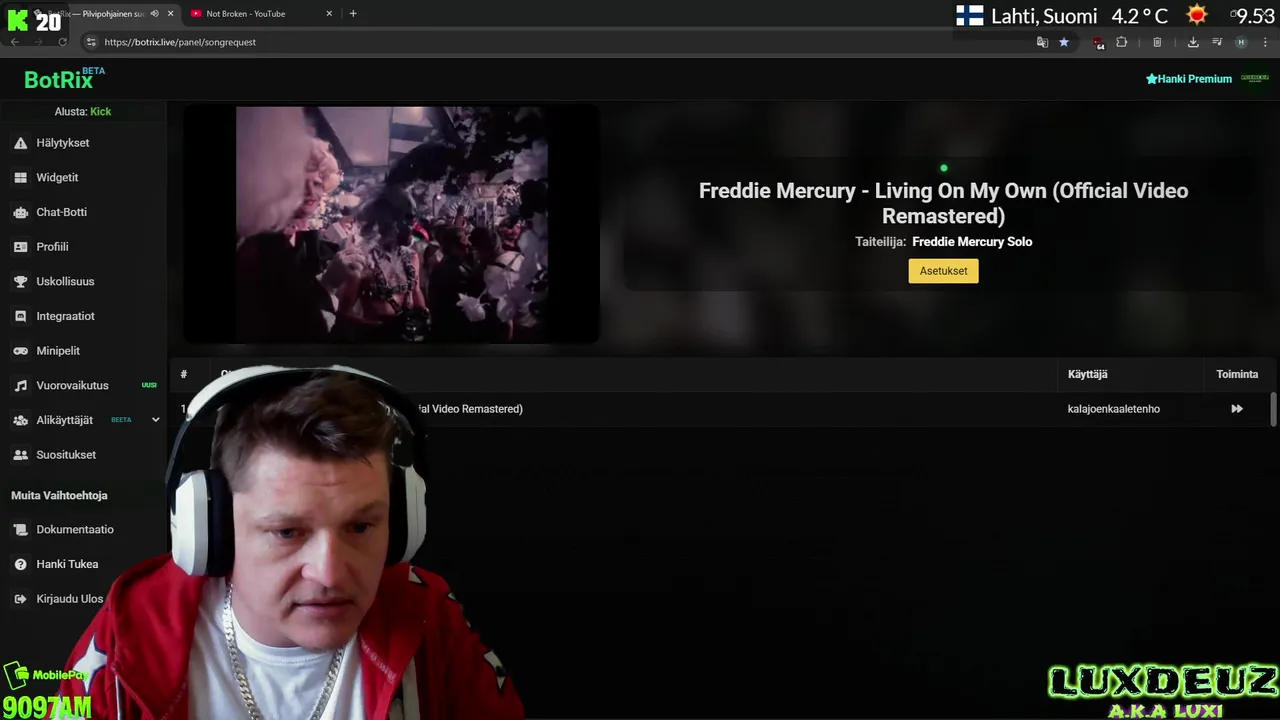Viewport: 1280px width, 720px height.
Task: Open browser profile avatar H
Action: 1241,42
